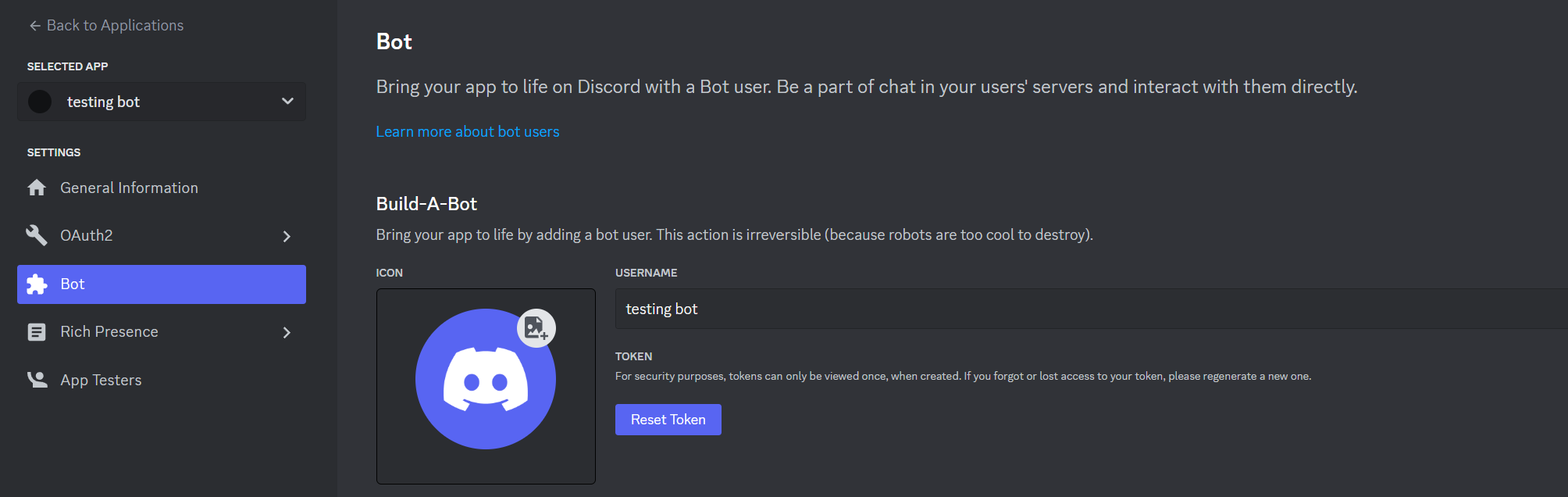Click the ICON label text

390,273
